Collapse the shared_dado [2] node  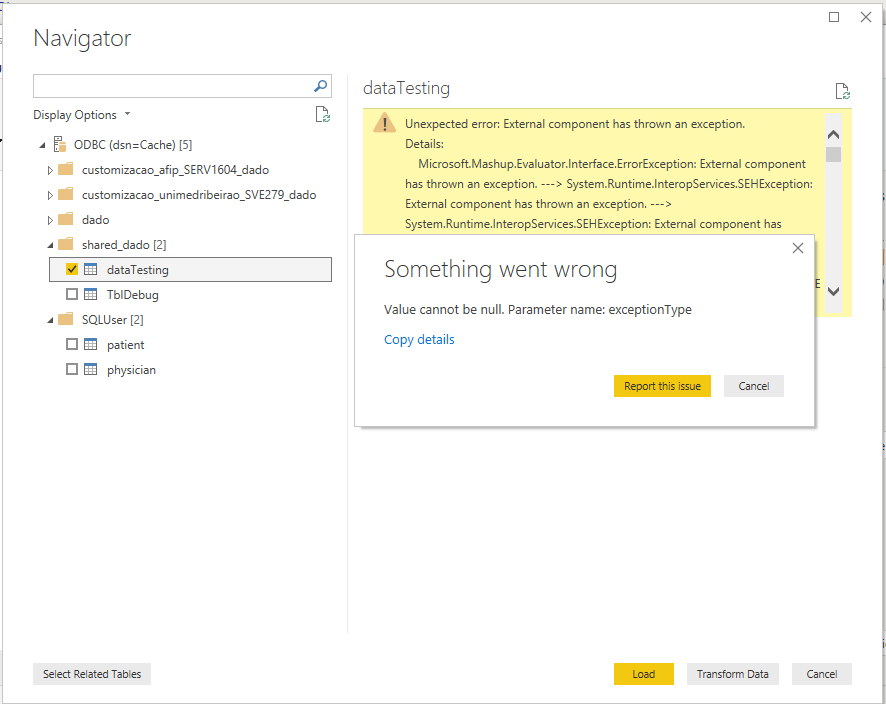click(x=50, y=245)
